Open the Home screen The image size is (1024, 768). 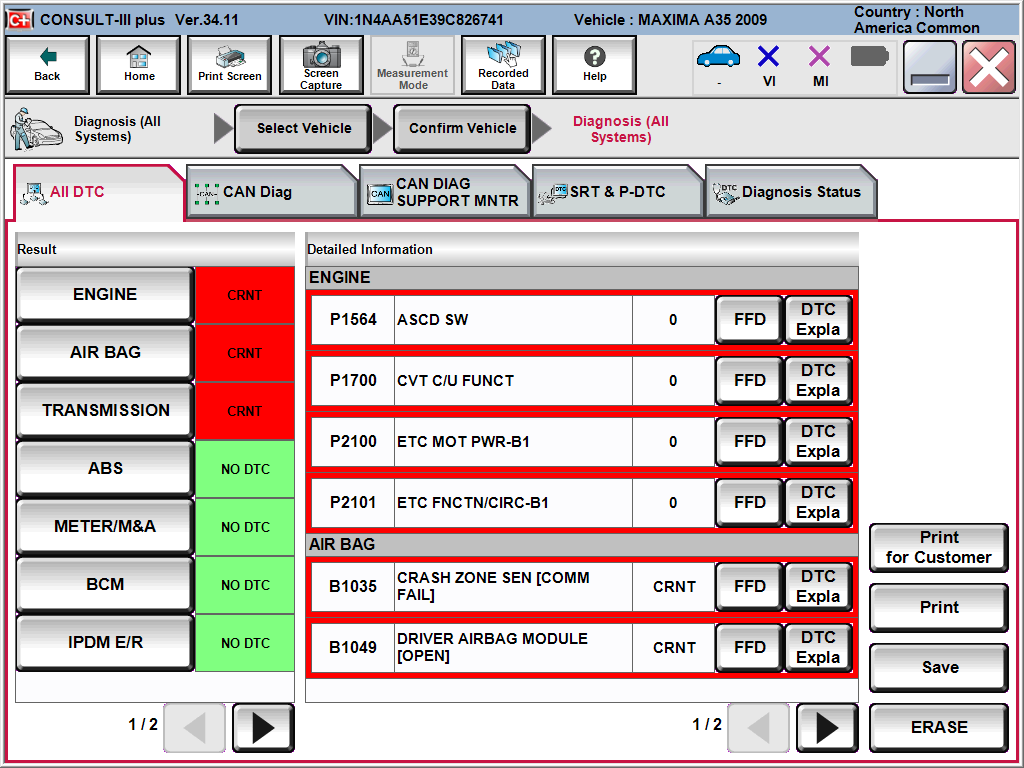tap(138, 65)
